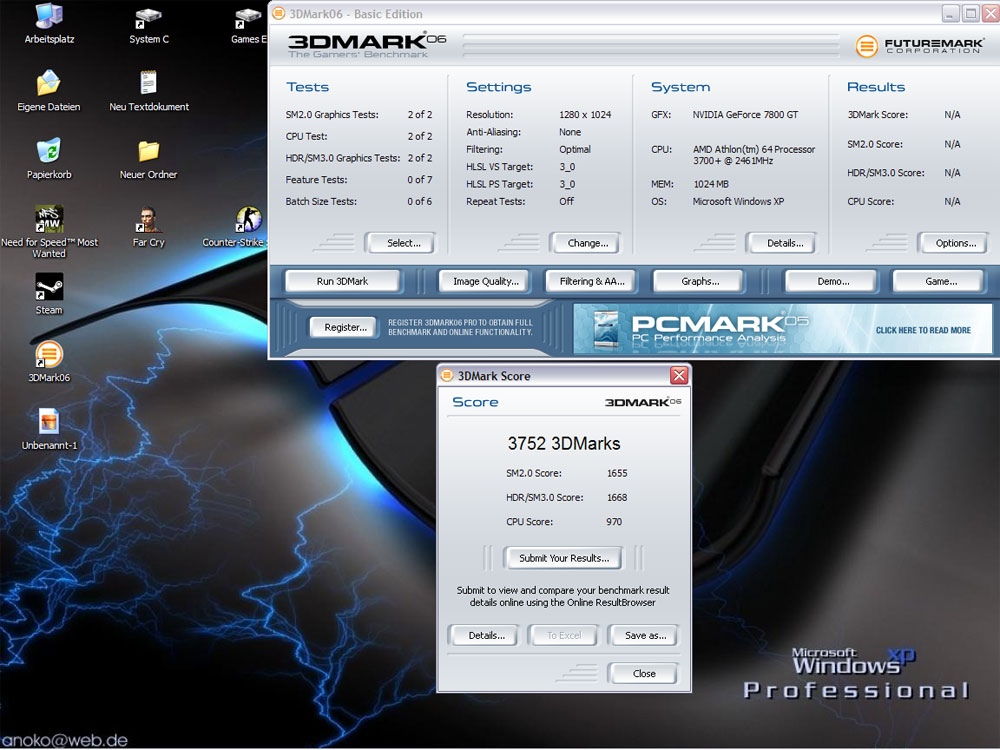Open Details in the Score dialog
1000x750 pixels.
486,635
